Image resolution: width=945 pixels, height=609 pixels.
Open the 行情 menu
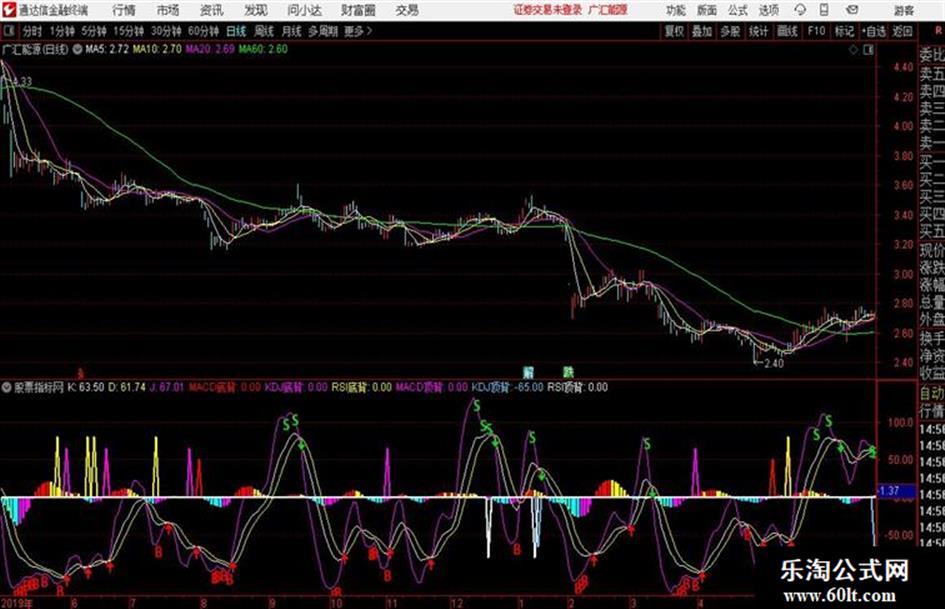pos(124,10)
